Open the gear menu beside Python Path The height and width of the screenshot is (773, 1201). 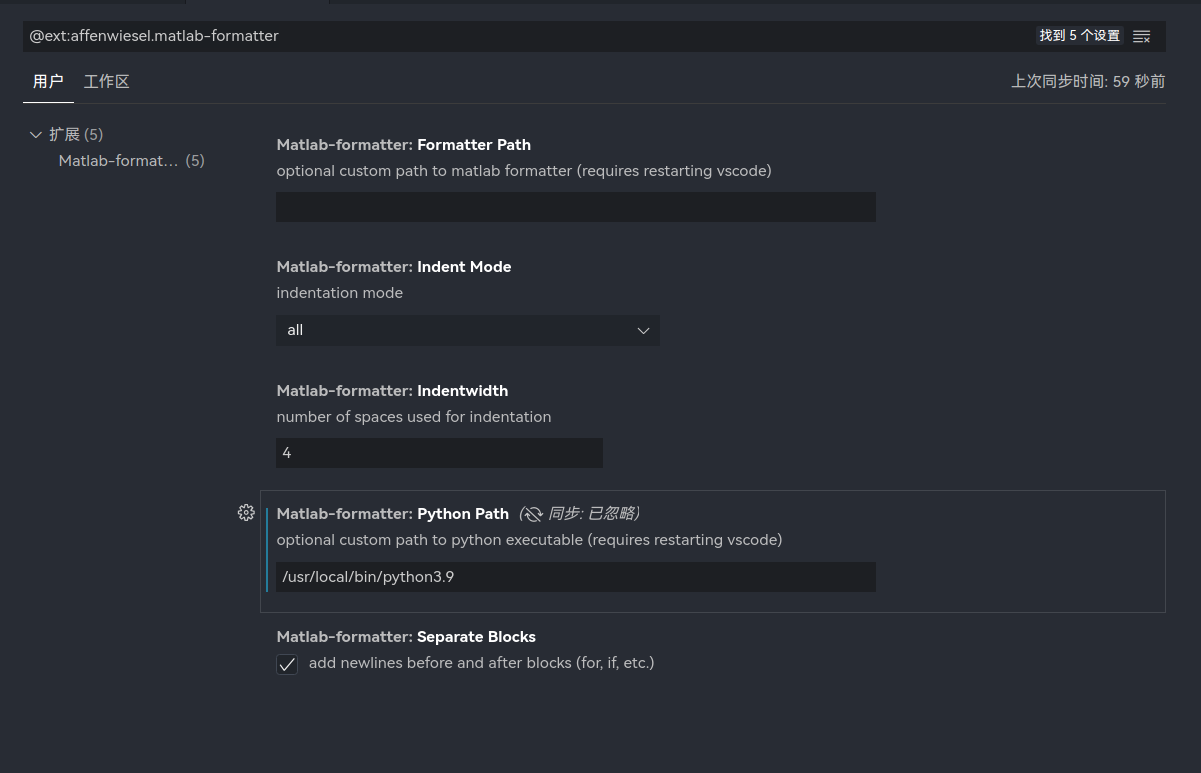click(x=246, y=513)
